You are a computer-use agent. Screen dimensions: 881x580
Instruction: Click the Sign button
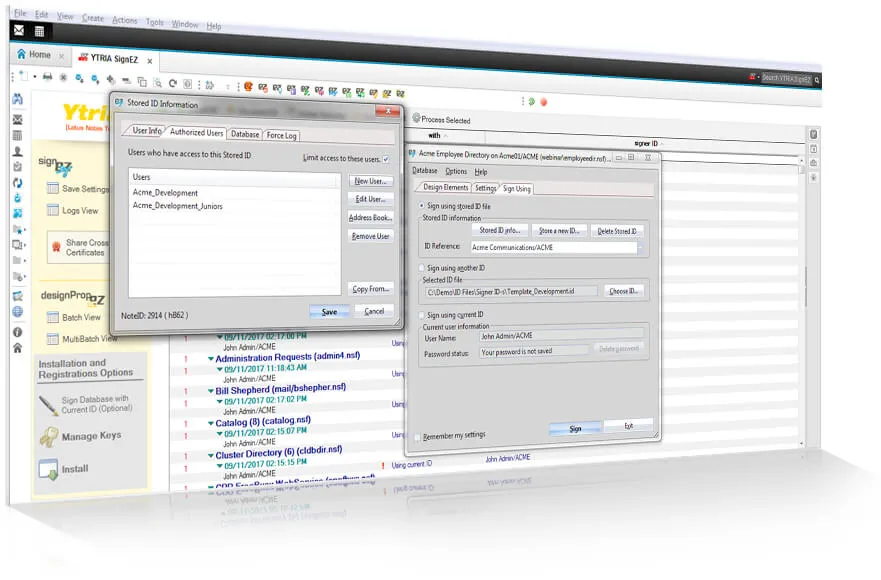point(575,429)
